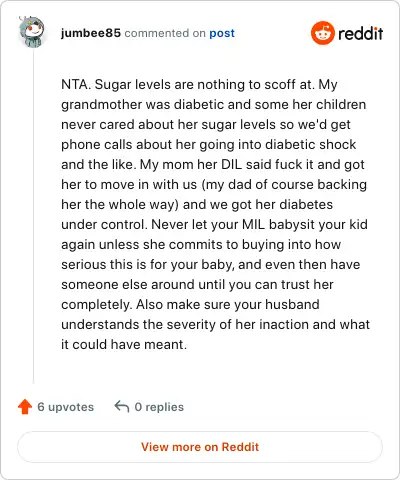The width and height of the screenshot is (400, 480).
Task: Click the jumbee85 avatar image
Action: (32, 32)
